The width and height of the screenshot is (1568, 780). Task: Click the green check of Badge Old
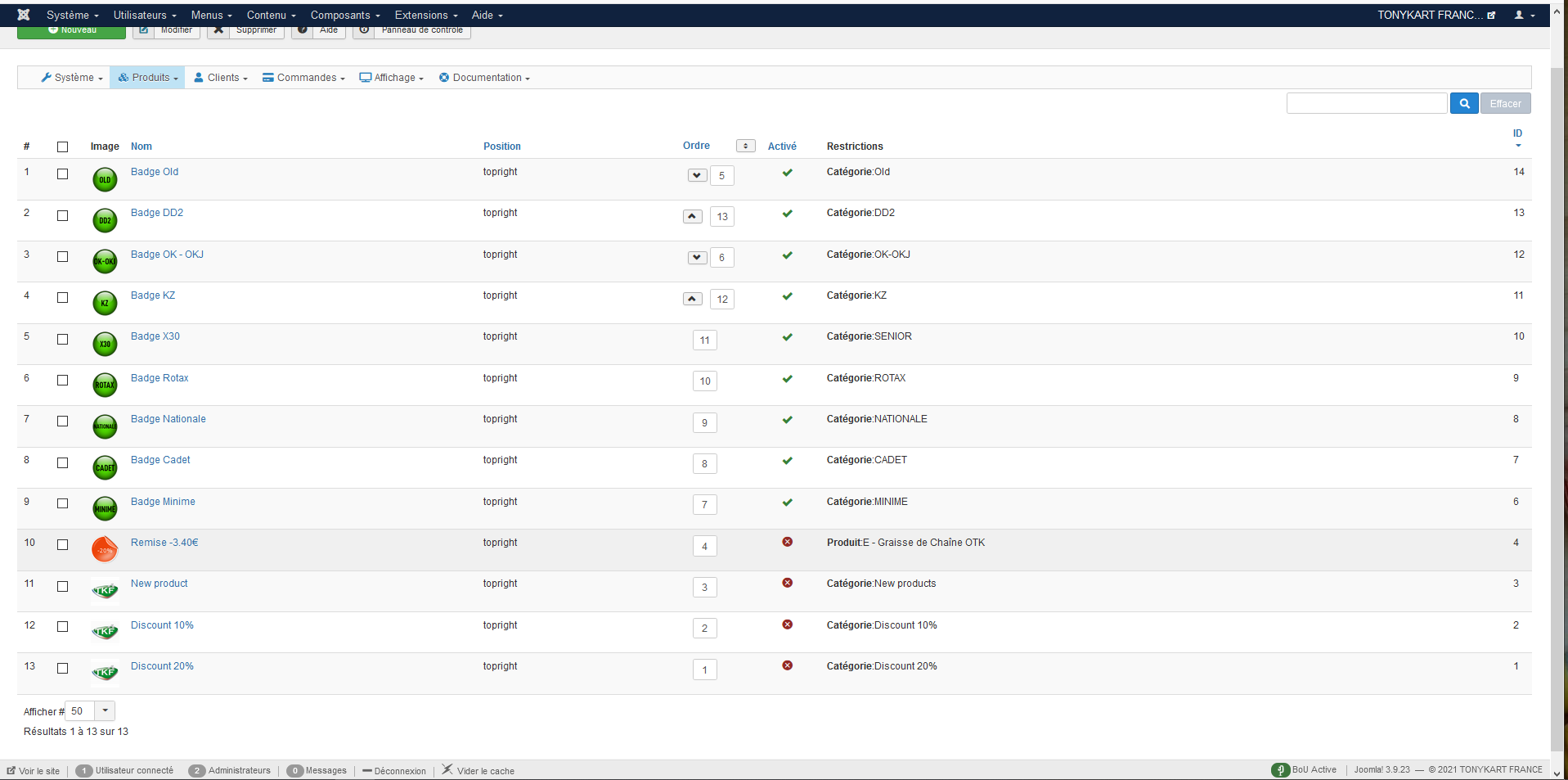pyautogui.click(x=787, y=172)
